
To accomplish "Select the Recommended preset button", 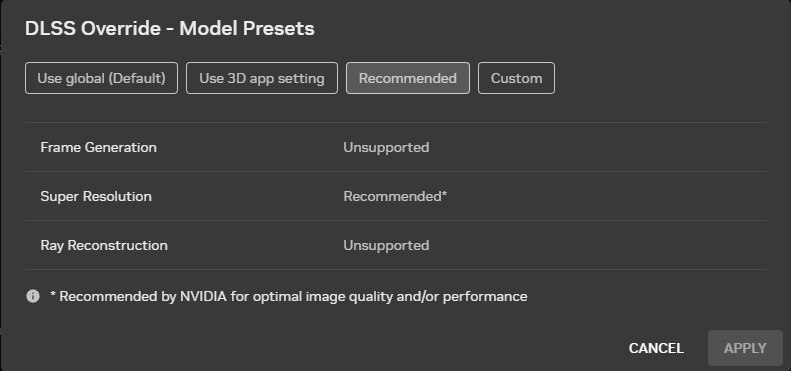I will click(x=408, y=78).
